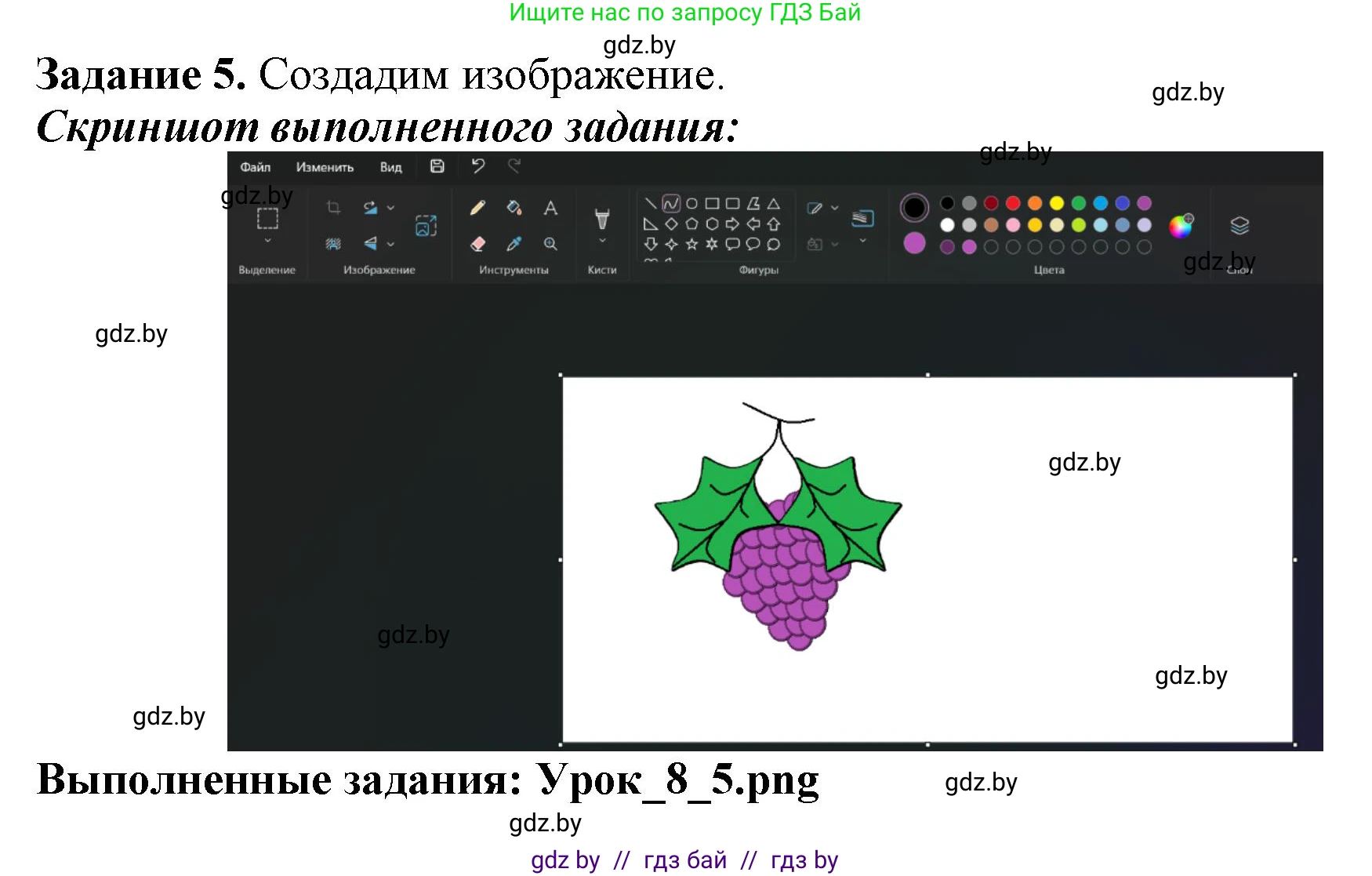The width and height of the screenshot is (1372, 876).
Task: Activate the Text tool
Action: click(550, 208)
